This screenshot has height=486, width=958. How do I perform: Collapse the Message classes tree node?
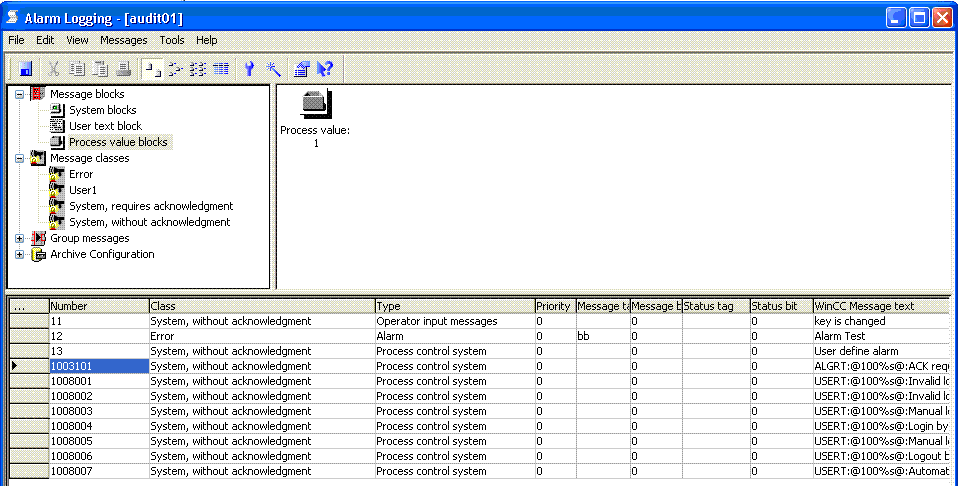point(20,158)
